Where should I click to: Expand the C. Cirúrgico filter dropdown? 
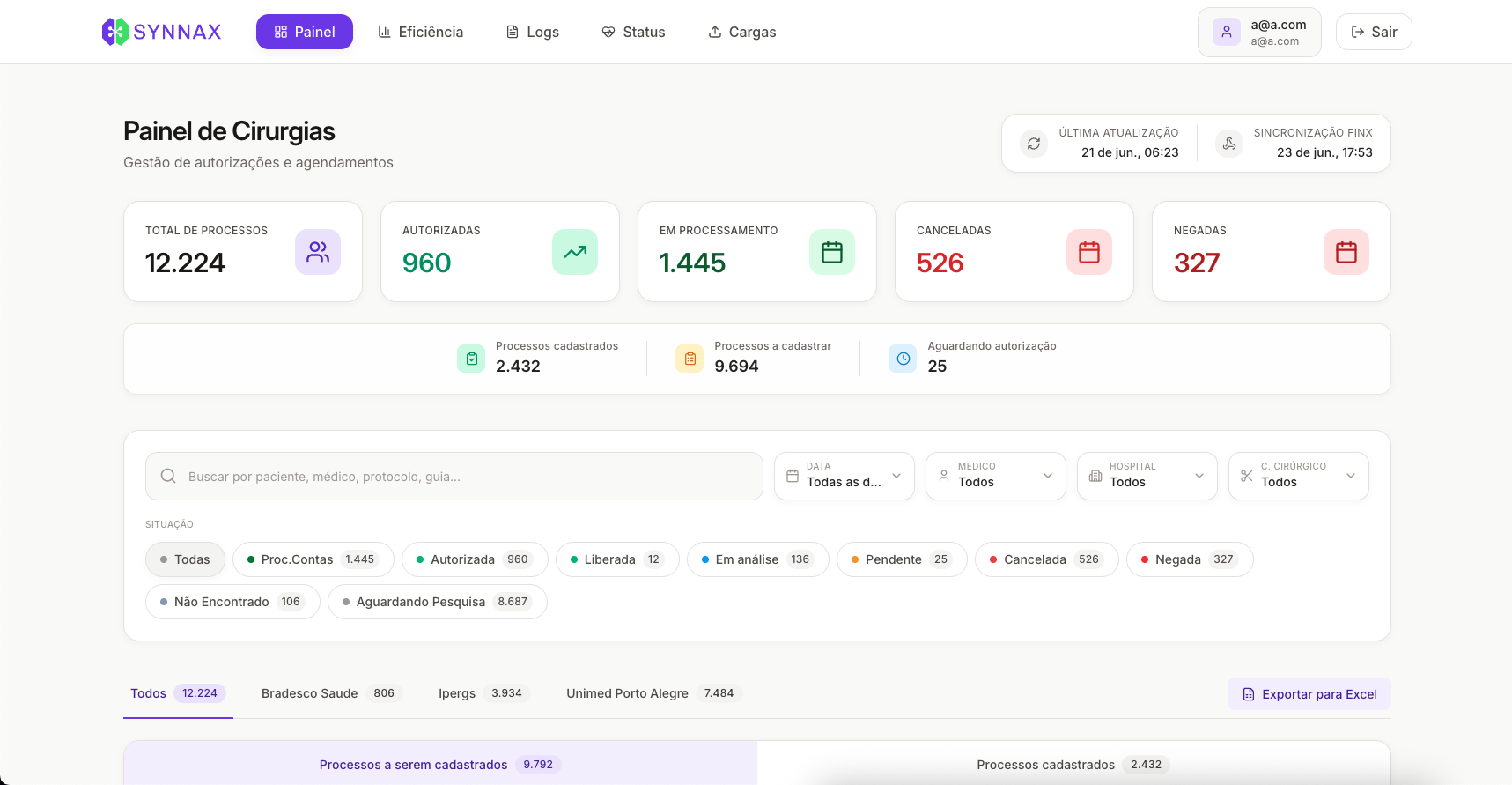tap(1299, 476)
